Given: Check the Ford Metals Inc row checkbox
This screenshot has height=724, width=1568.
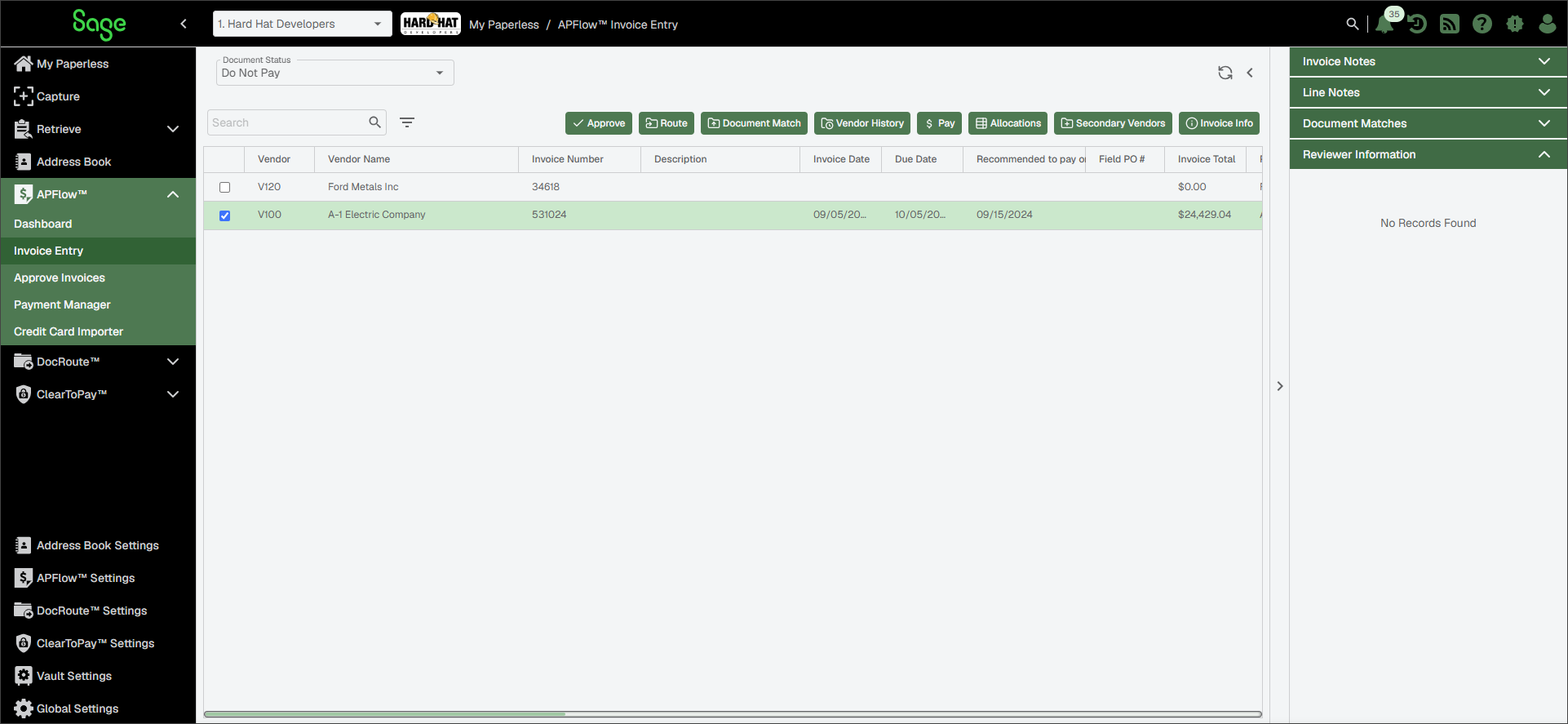Looking at the screenshot, I should 224,187.
